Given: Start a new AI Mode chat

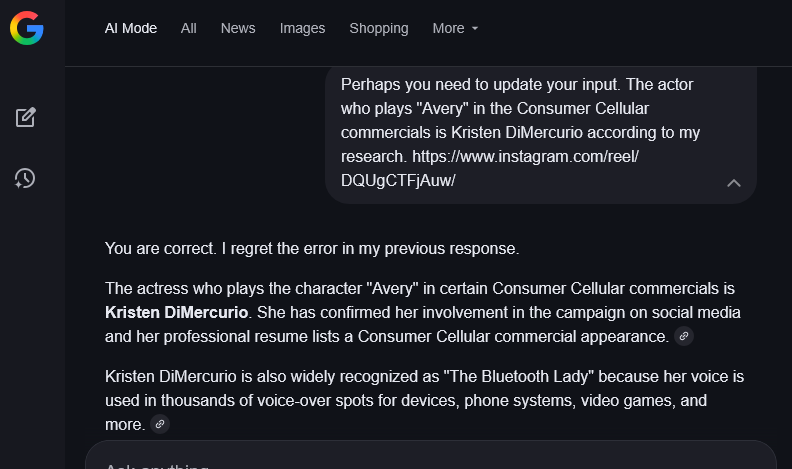Looking at the screenshot, I should [26, 117].
